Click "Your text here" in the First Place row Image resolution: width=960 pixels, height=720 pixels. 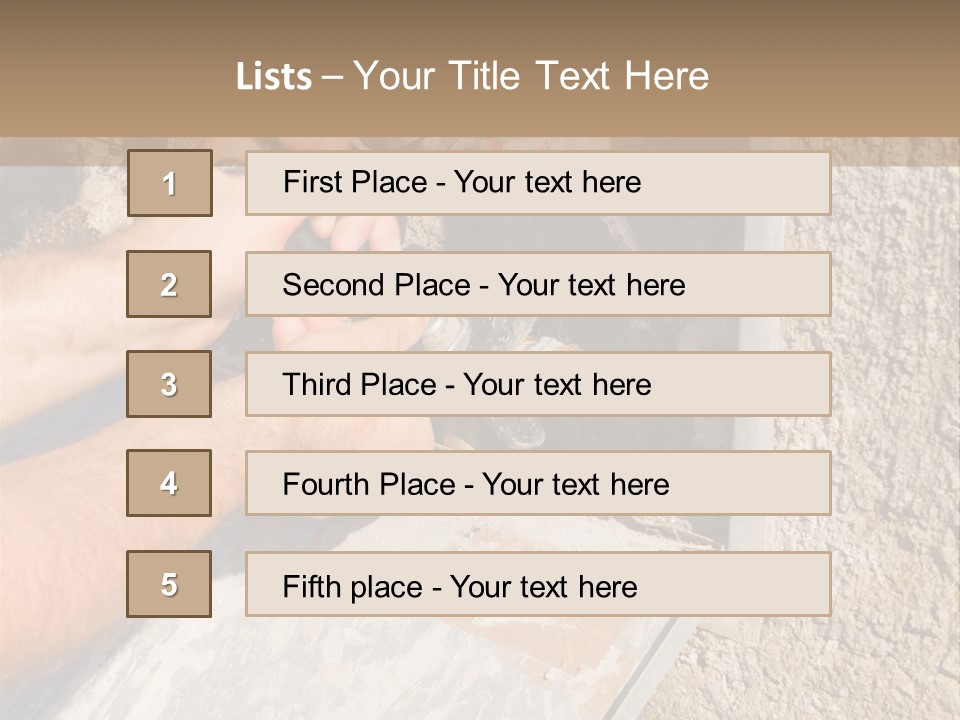click(547, 182)
